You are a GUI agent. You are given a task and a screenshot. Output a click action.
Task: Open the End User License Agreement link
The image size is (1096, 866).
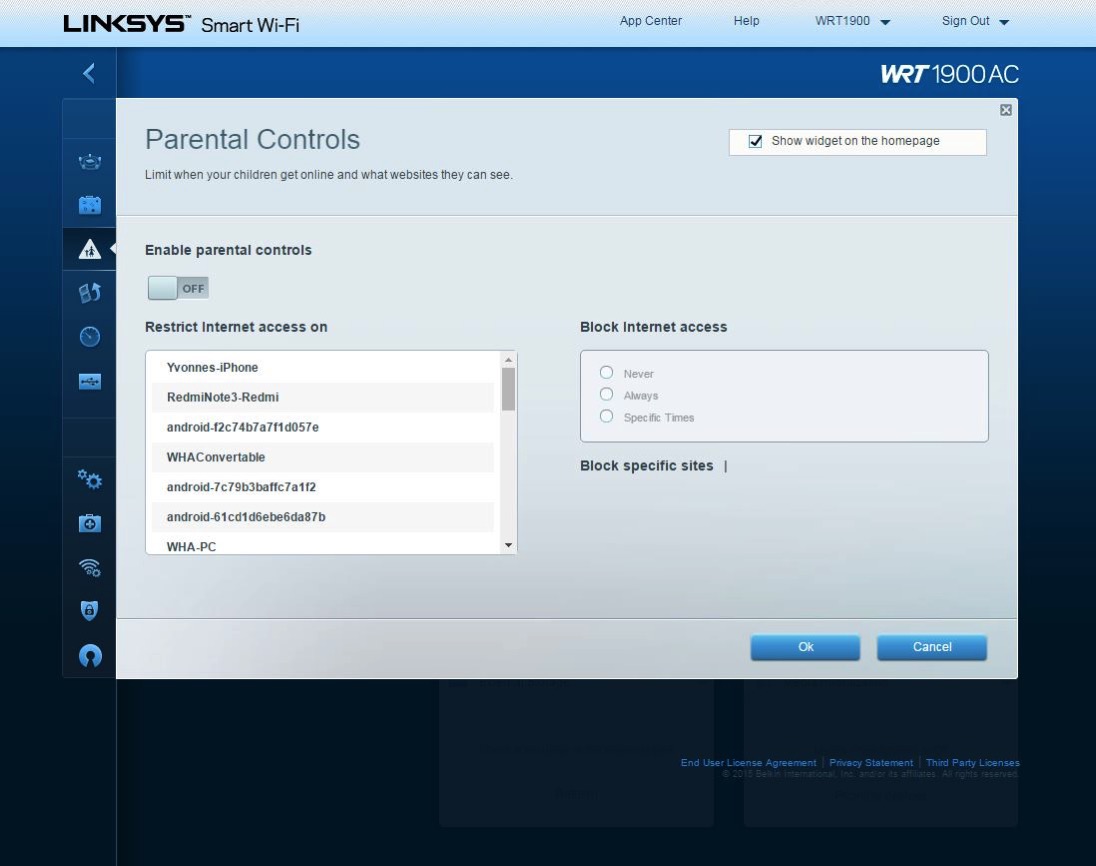tap(749, 763)
